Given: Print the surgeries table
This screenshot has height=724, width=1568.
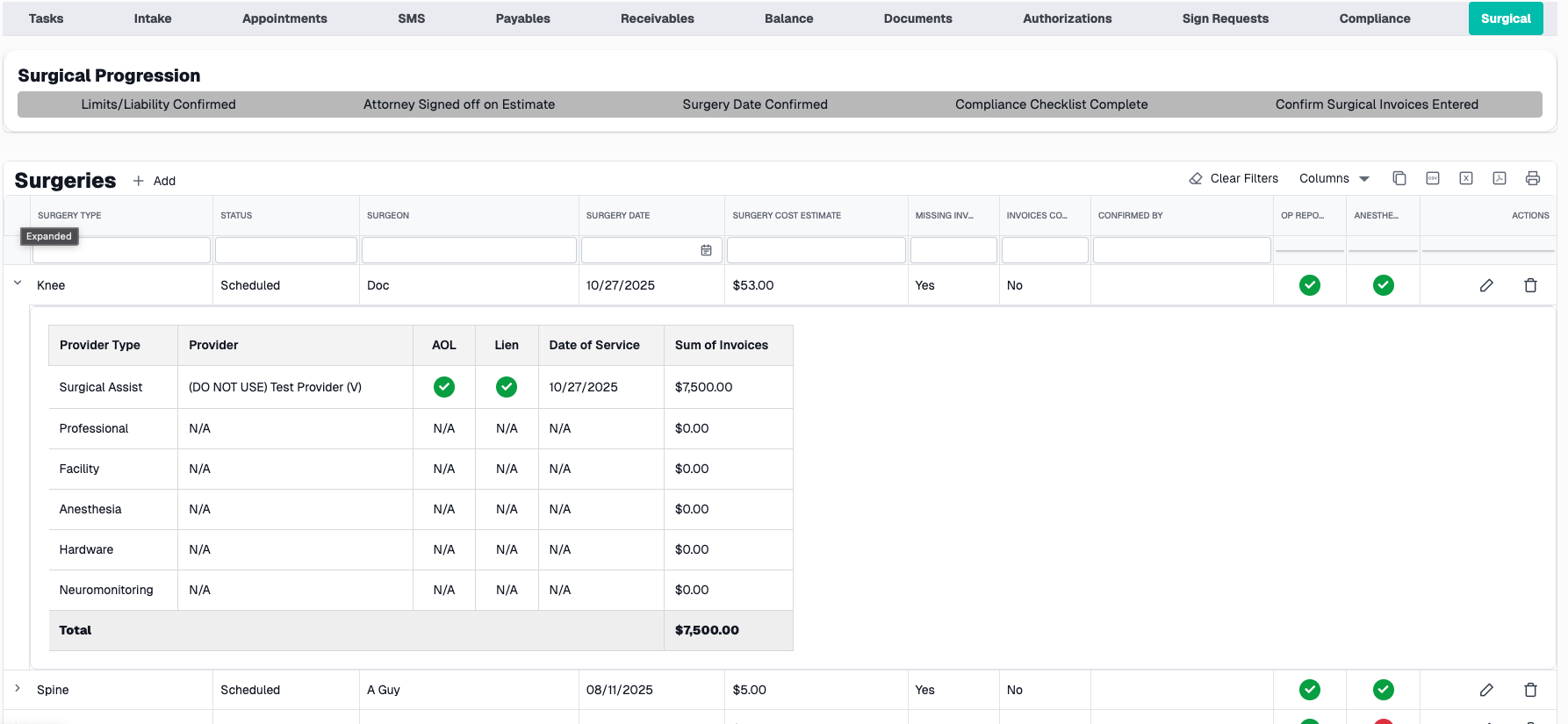Looking at the screenshot, I should (1533, 178).
